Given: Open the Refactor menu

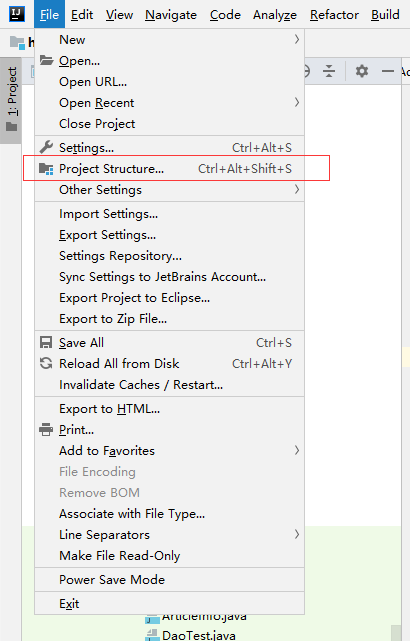Looking at the screenshot, I should [x=334, y=15].
